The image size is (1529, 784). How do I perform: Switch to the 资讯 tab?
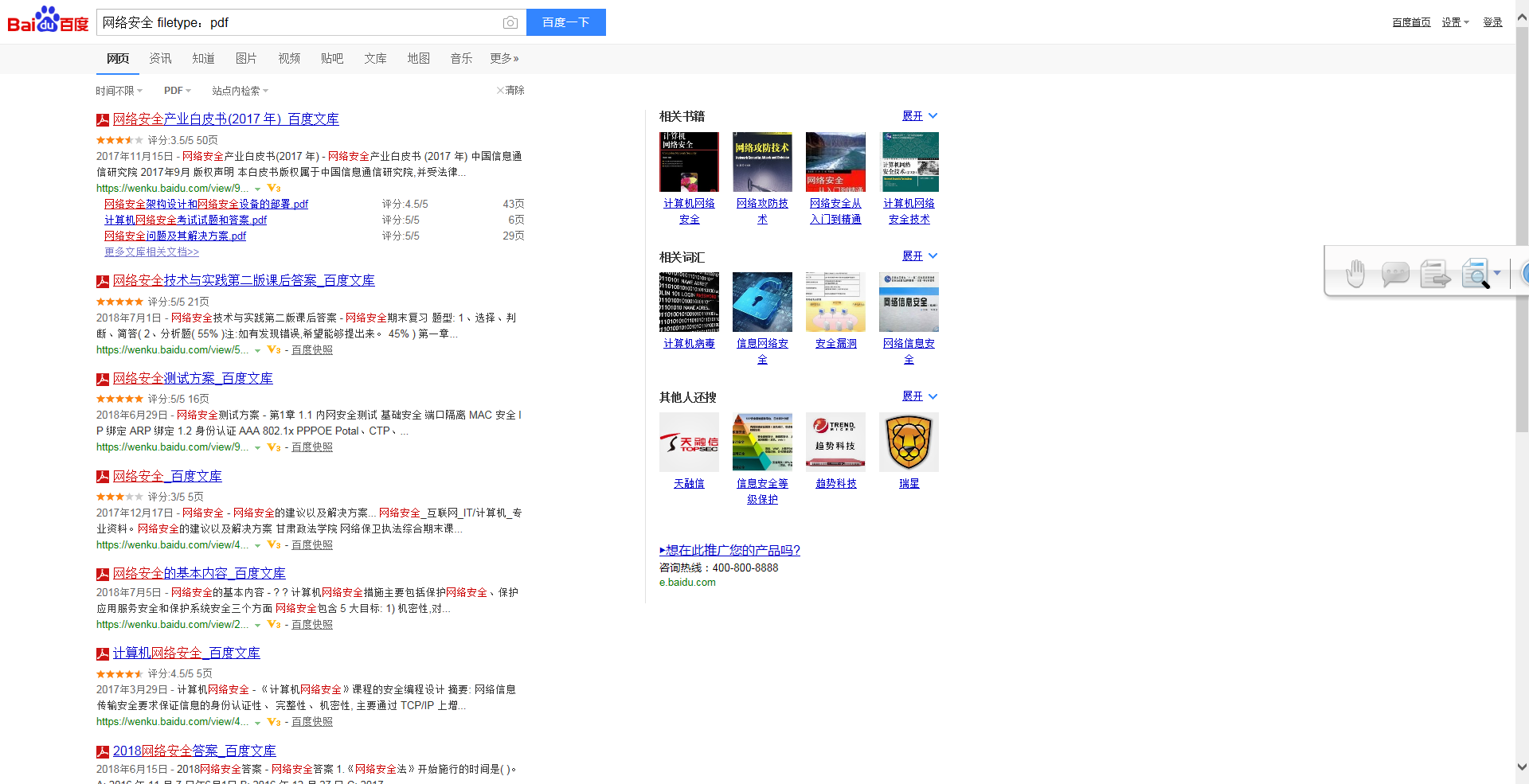[160, 59]
